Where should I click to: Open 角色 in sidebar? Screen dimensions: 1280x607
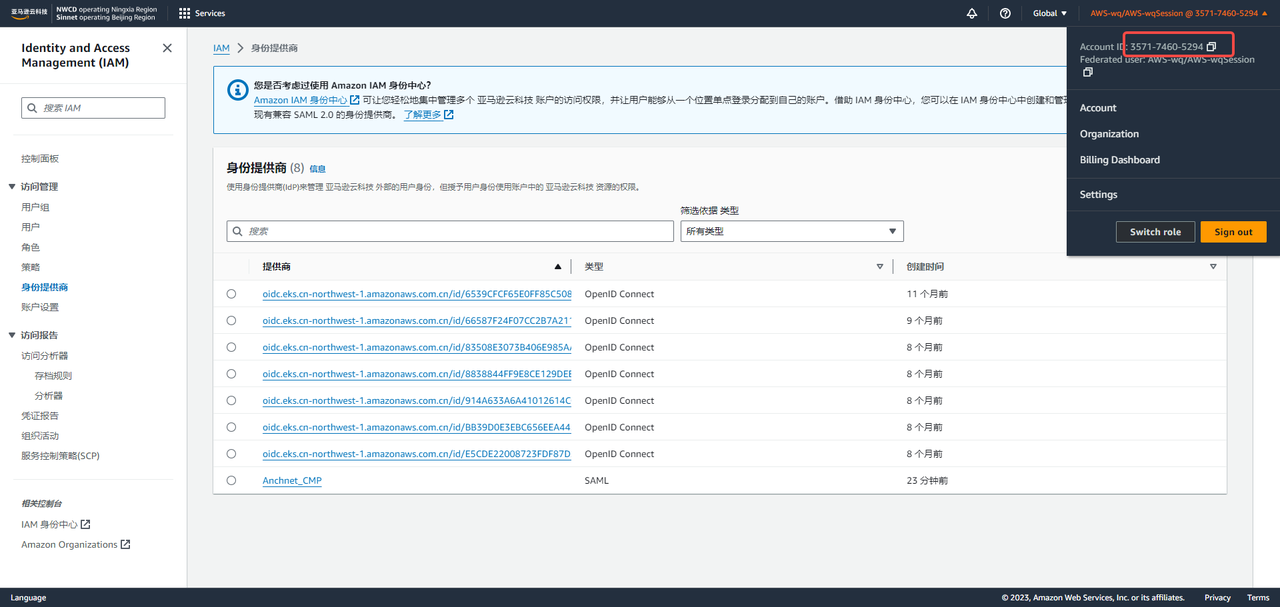point(31,247)
